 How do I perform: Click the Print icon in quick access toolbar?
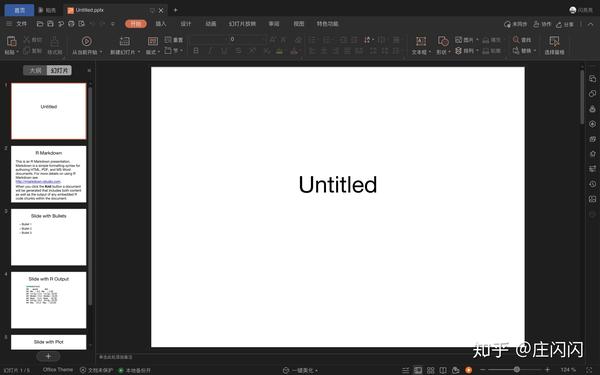coord(71,24)
